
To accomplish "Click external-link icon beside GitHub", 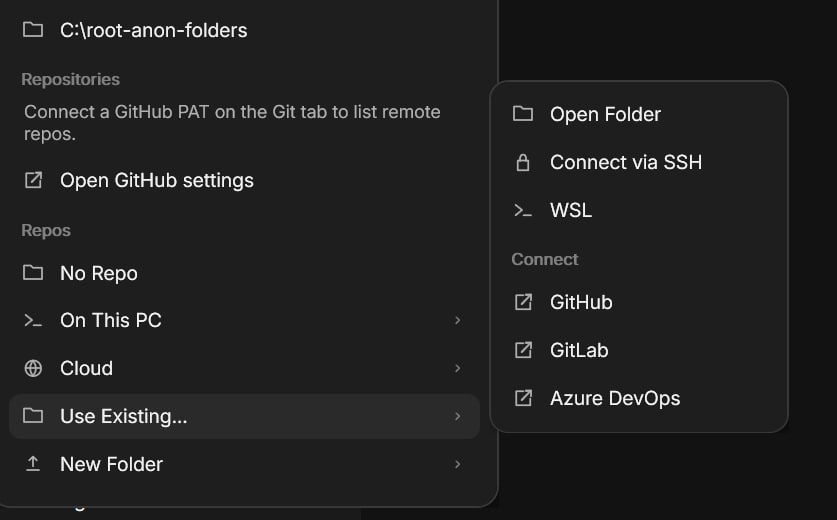I will (523, 302).
